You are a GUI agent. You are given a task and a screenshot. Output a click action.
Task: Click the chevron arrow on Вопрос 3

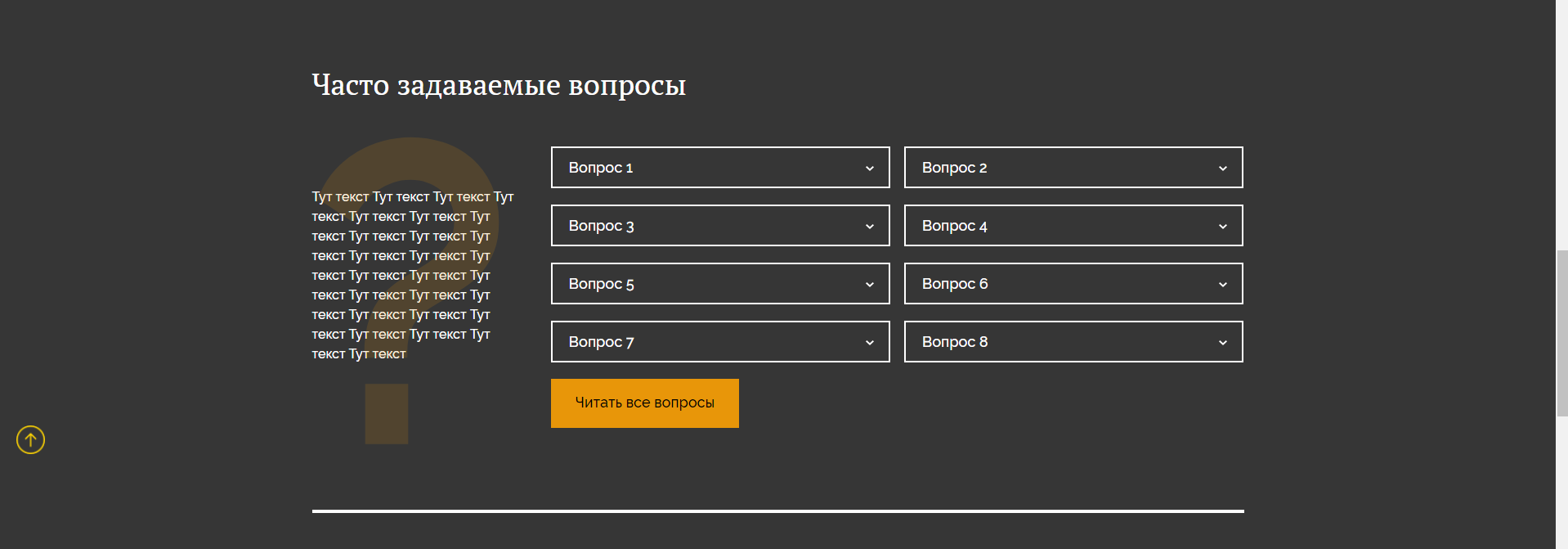tap(869, 227)
